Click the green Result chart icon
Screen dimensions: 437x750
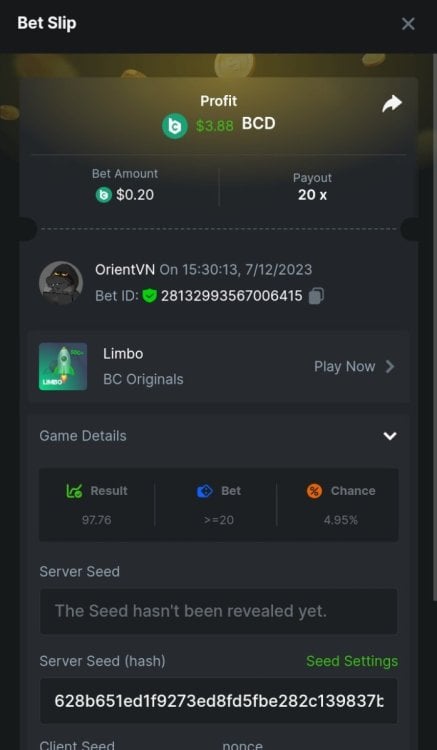(x=74, y=491)
